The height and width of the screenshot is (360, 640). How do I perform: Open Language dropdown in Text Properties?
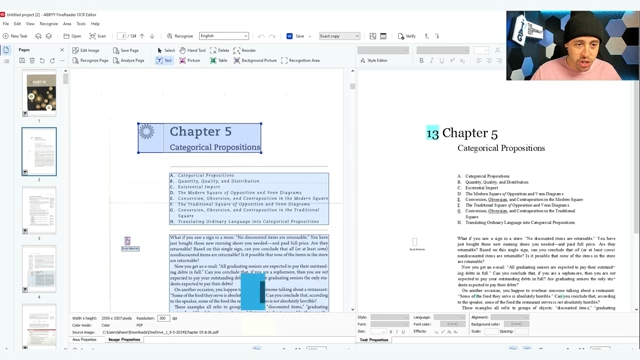click(449, 317)
